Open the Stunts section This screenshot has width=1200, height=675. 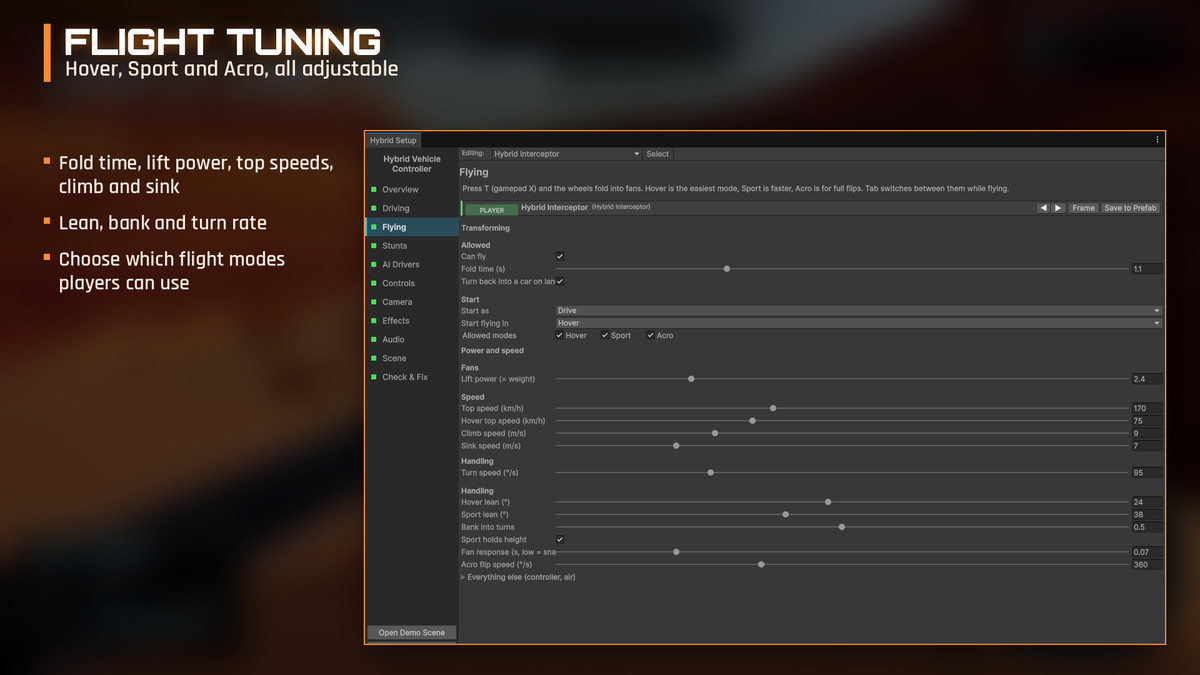[x=394, y=245]
